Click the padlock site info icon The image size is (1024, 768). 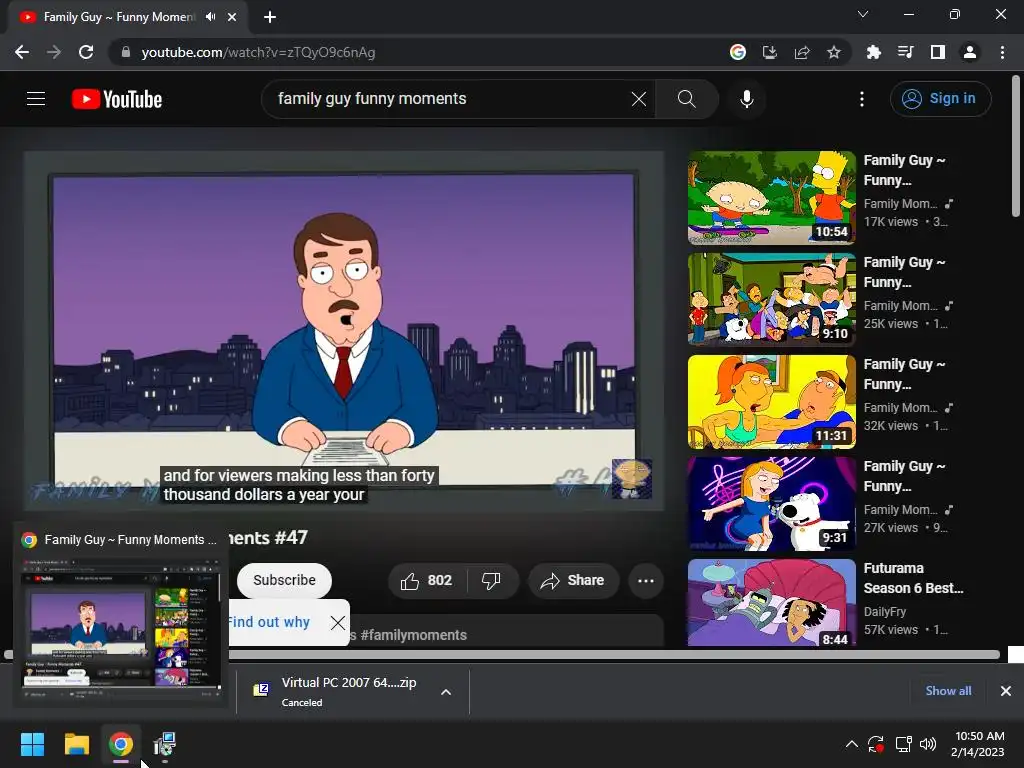click(x=126, y=52)
